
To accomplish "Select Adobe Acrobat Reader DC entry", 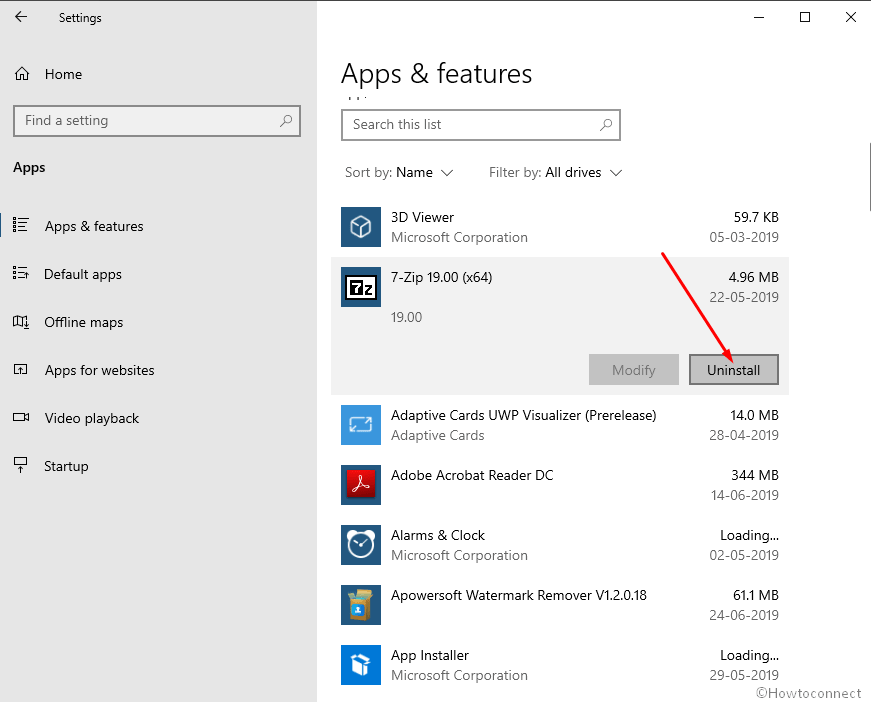I will pyautogui.click(x=472, y=475).
